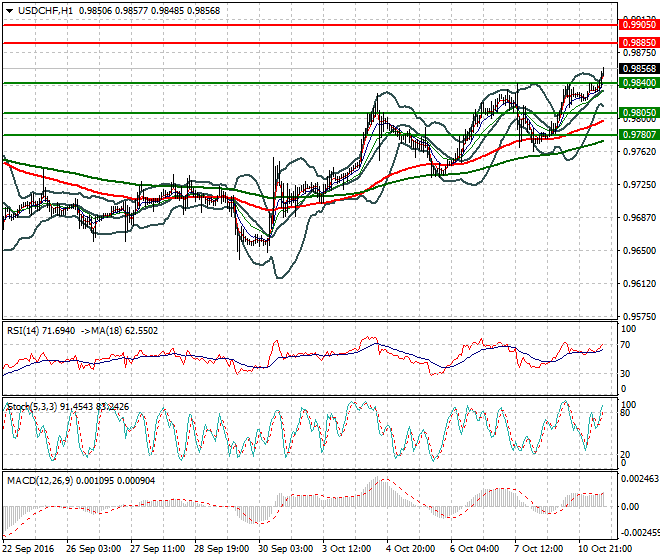The height and width of the screenshot is (560, 660).
Task: Click the 0.96120 price scale value
Action: point(639,284)
